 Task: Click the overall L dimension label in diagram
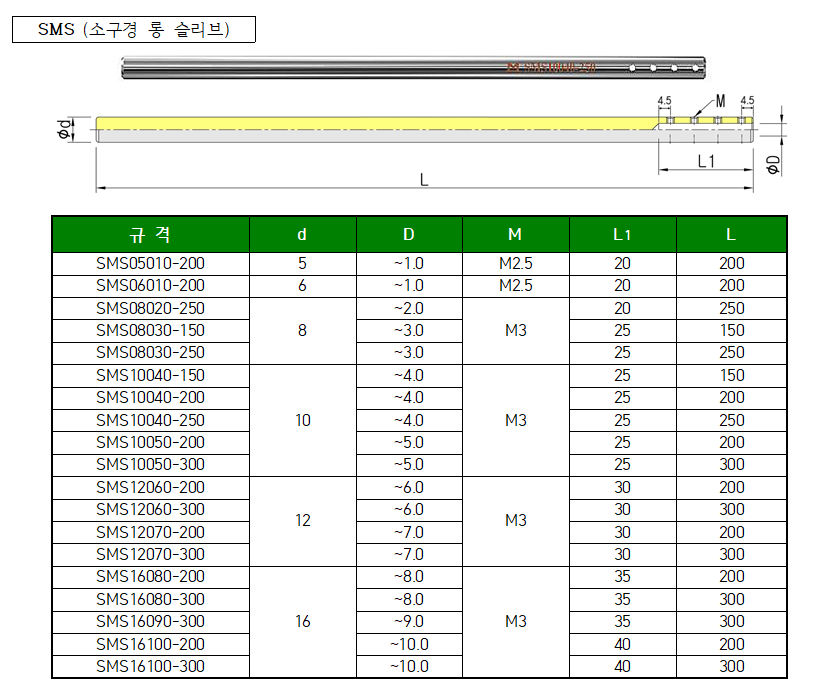(x=424, y=179)
